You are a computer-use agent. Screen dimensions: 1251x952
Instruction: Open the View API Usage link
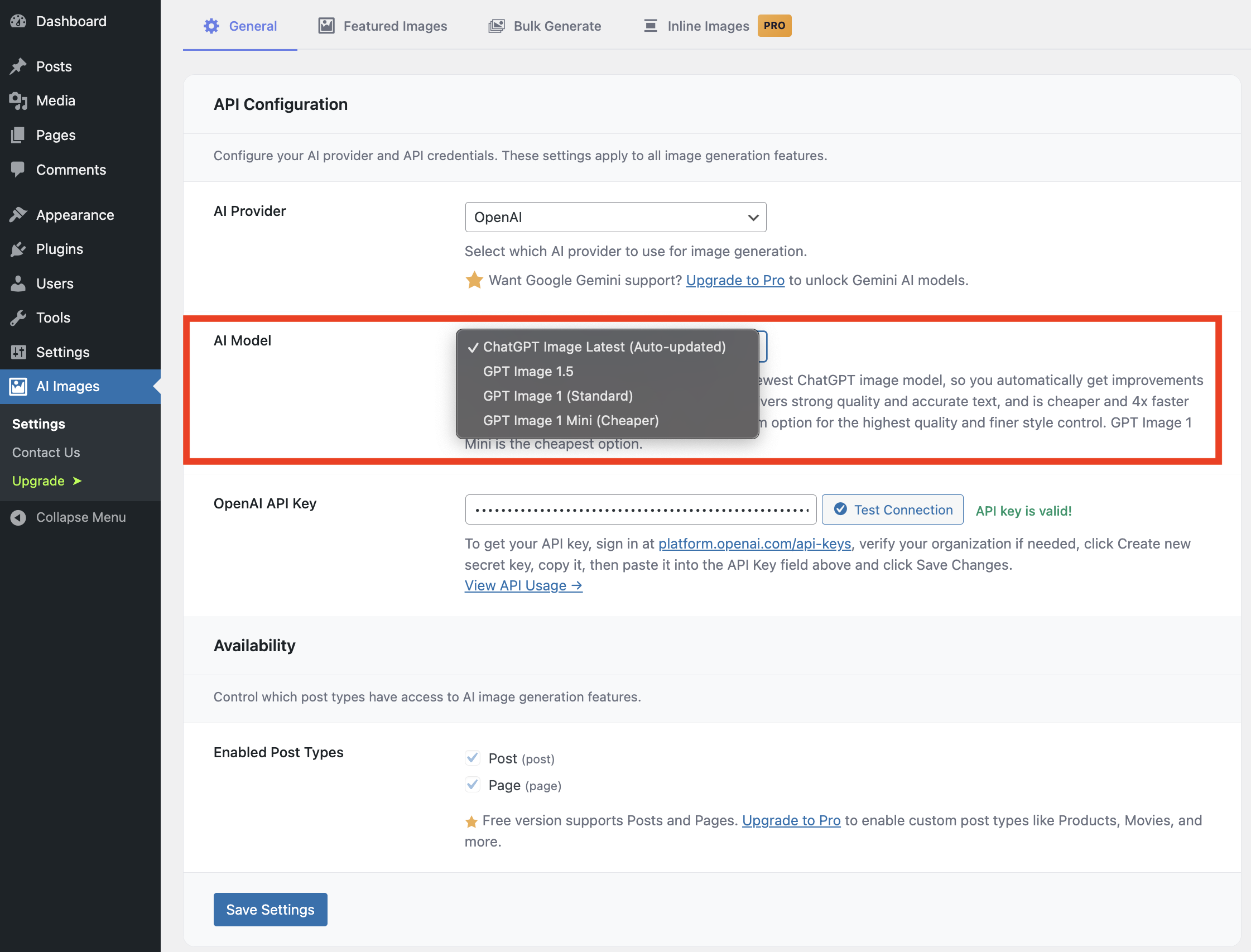(523, 585)
